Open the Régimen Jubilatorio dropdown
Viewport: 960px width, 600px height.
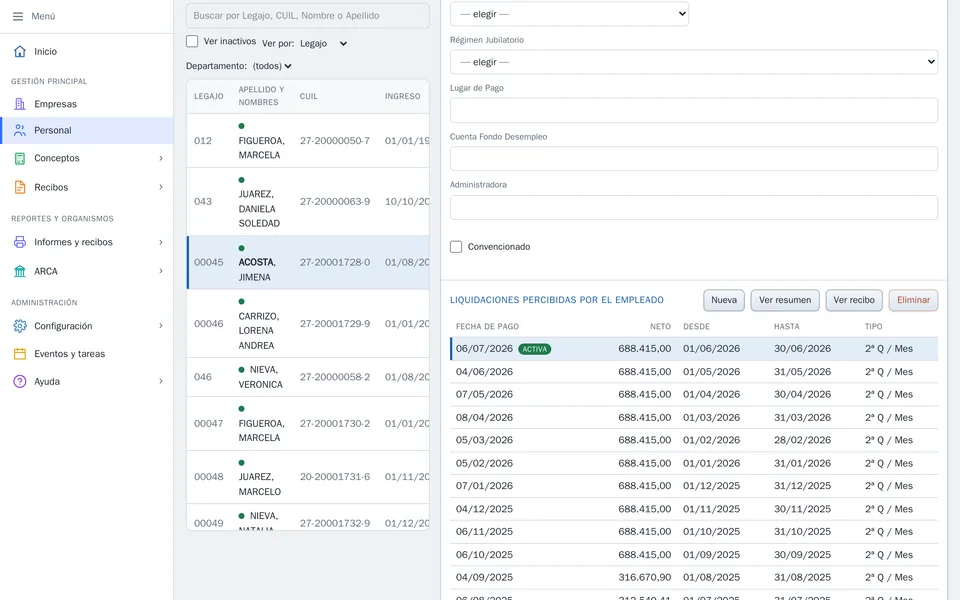pyautogui.click(x=694, y=62)
